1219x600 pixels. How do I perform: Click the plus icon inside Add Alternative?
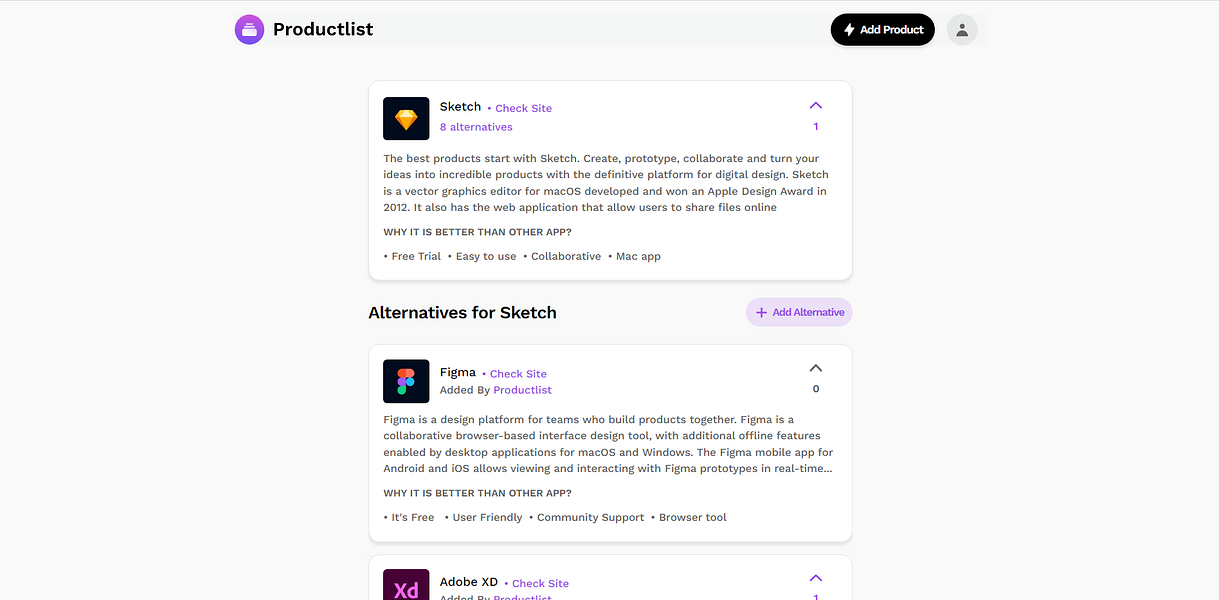759,312
